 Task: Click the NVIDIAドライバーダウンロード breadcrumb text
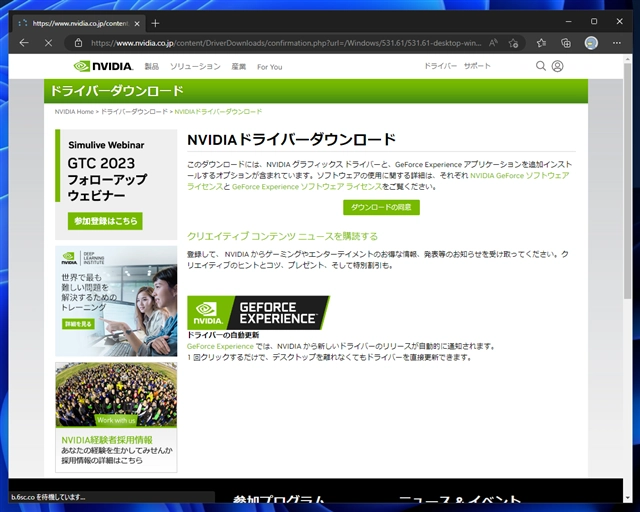pyautogui.click(x=218, y=111)
